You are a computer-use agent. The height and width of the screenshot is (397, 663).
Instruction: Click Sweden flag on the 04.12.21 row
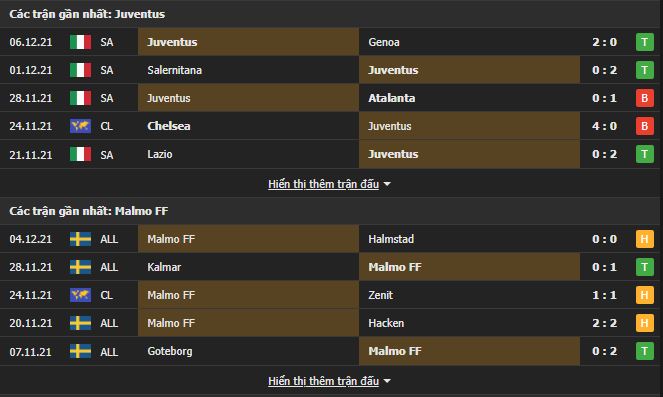click(80, 239)
